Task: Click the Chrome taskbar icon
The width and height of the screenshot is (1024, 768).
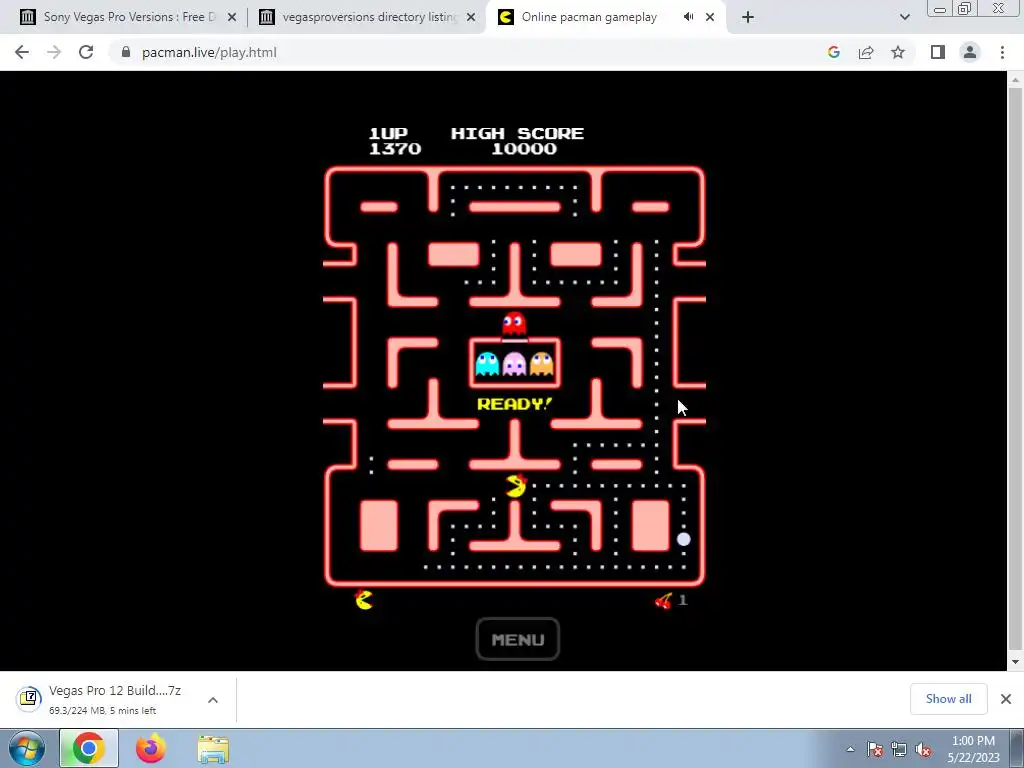Action: (x=89, y=748)
